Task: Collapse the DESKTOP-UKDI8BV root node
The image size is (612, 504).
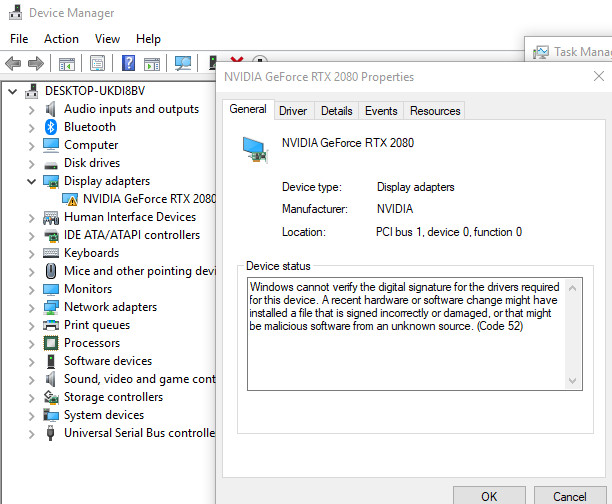Action: click(12, 92)
